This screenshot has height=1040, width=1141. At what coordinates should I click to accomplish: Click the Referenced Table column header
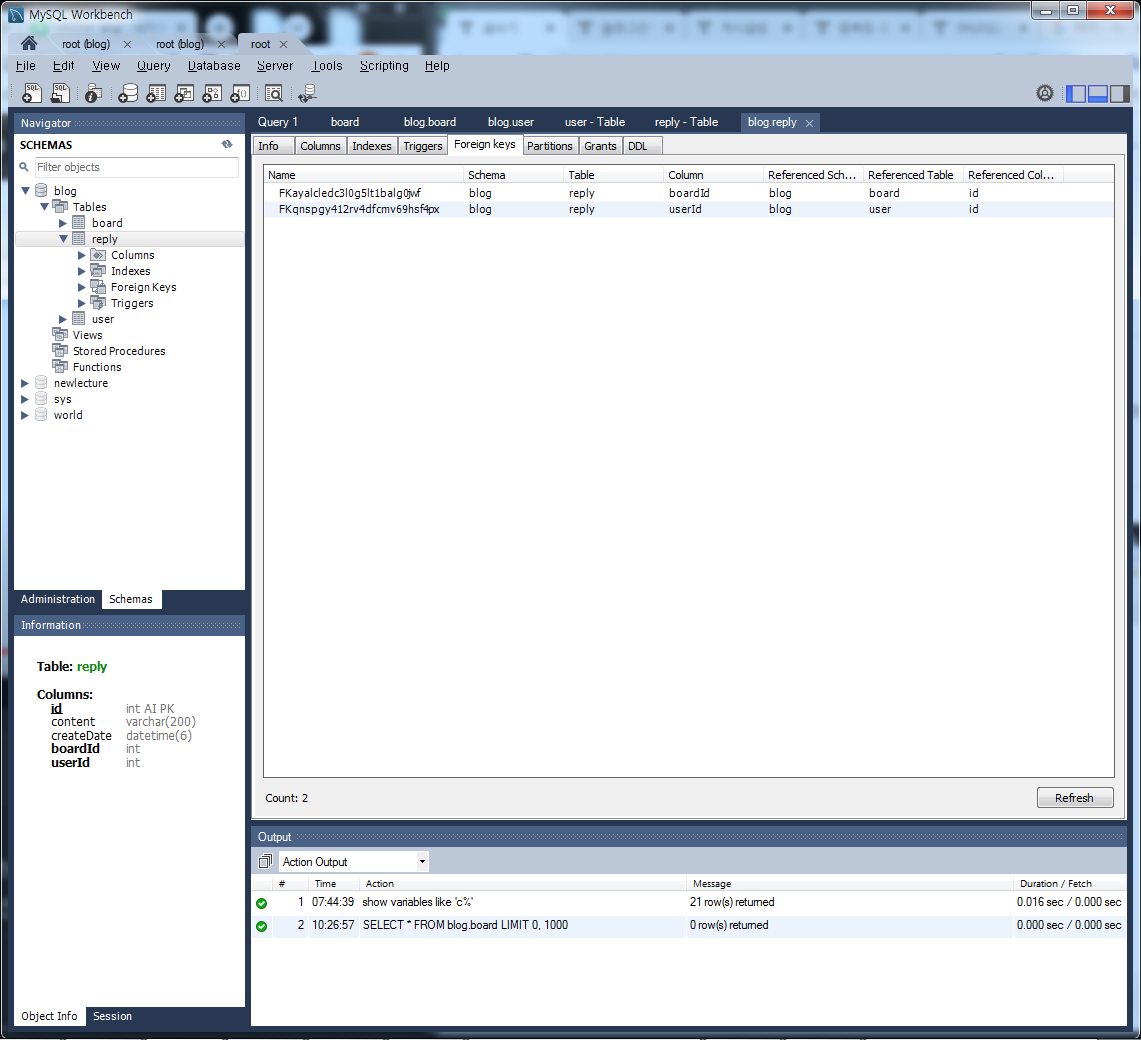913,175
